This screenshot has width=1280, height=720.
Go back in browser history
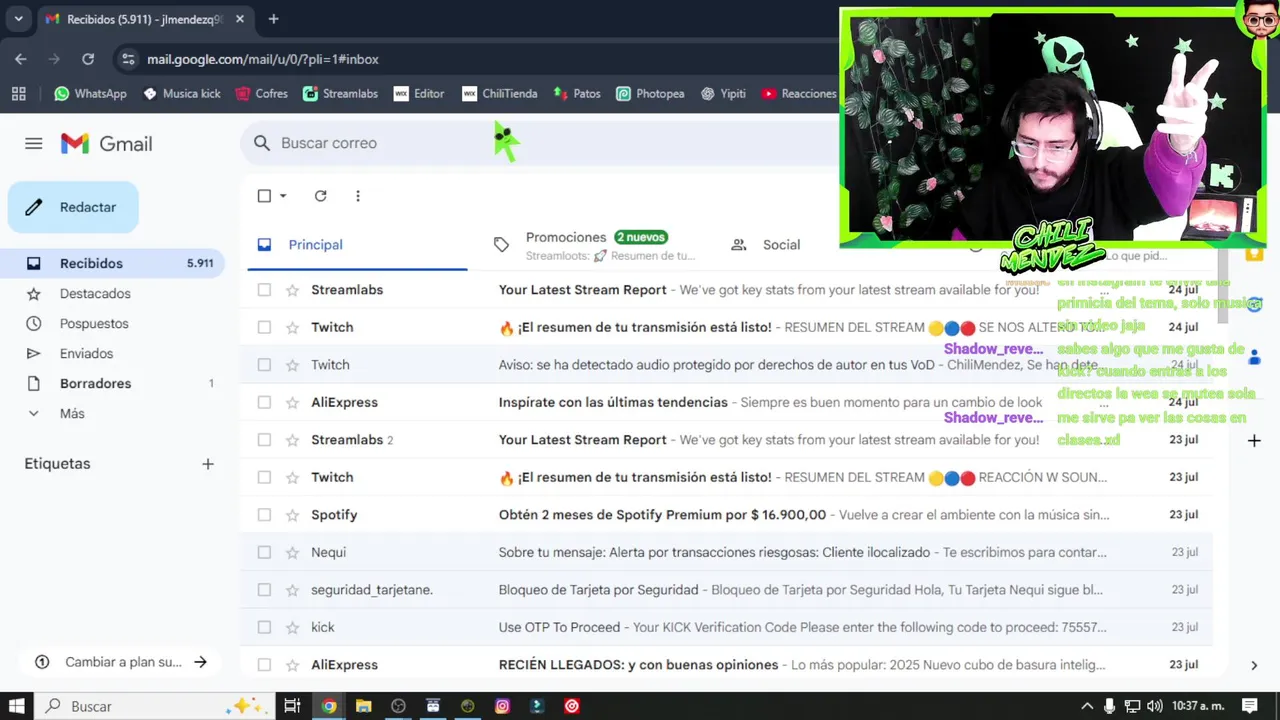(21, 59)
